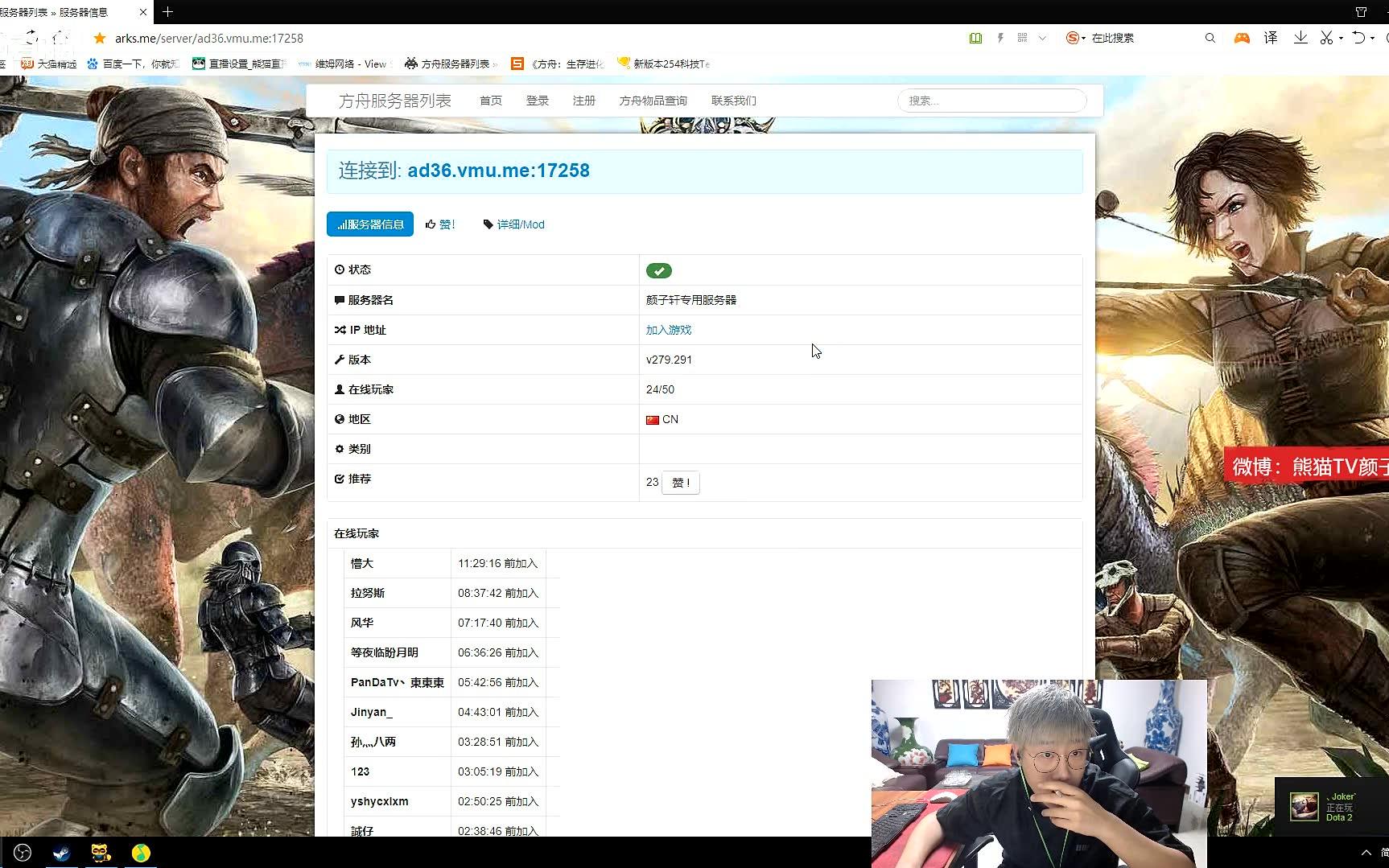Open 直播设置_熊猫直播 bookmark
The image size is (1389, 868).
coord(239,64)
